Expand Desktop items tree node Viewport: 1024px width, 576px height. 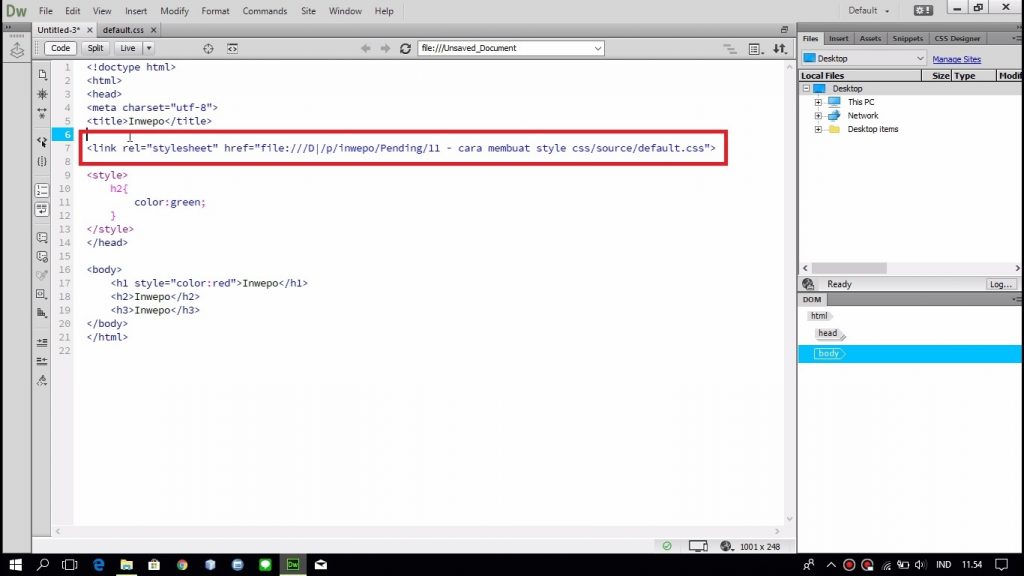click(818, 129)
